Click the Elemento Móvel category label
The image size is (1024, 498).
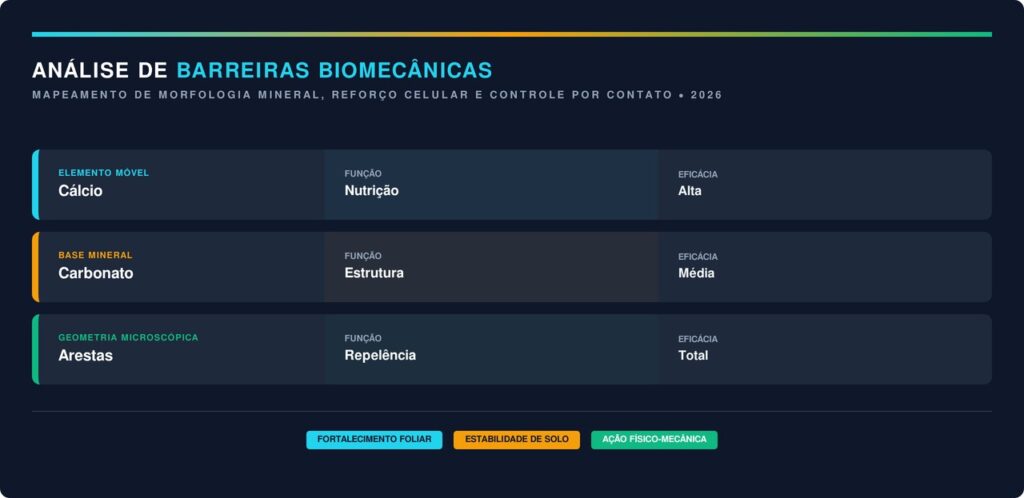(103, 173)
